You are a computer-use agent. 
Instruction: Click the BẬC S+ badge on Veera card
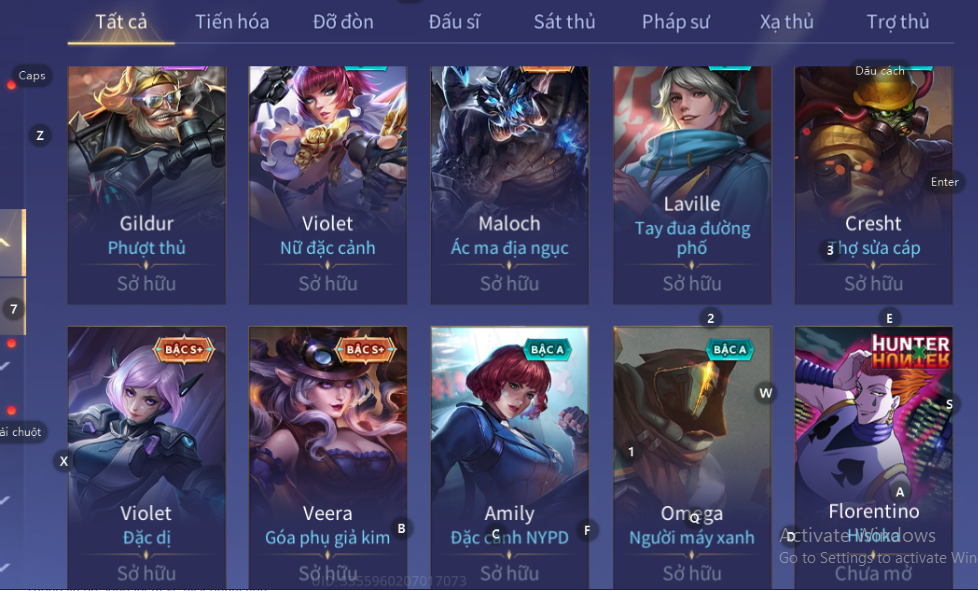click(366, 350)
